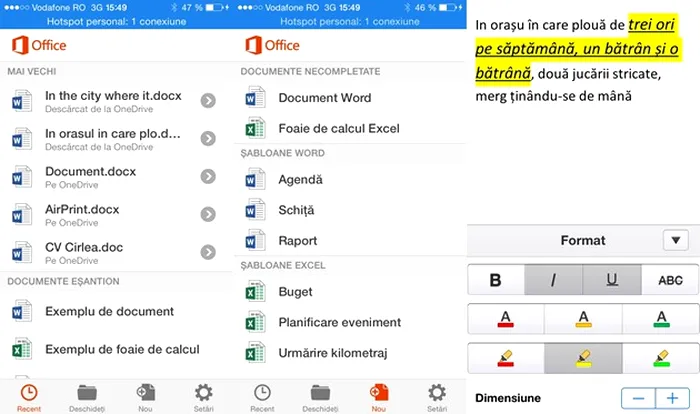Toggle bold formatting with the B button

pyautogui.click(x=496, y=280)
